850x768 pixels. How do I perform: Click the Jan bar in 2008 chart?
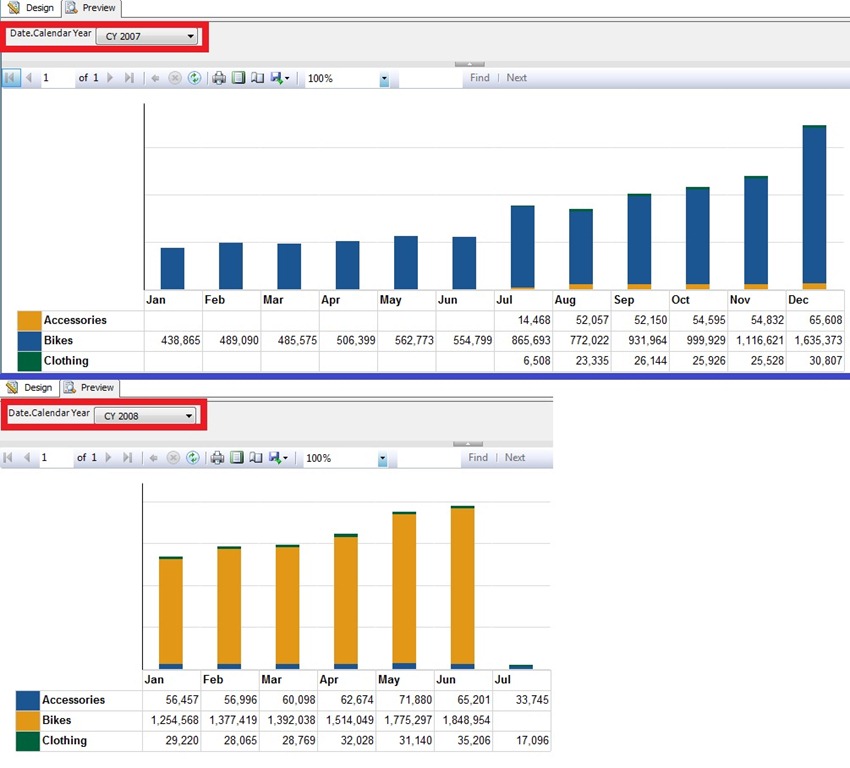171,613
